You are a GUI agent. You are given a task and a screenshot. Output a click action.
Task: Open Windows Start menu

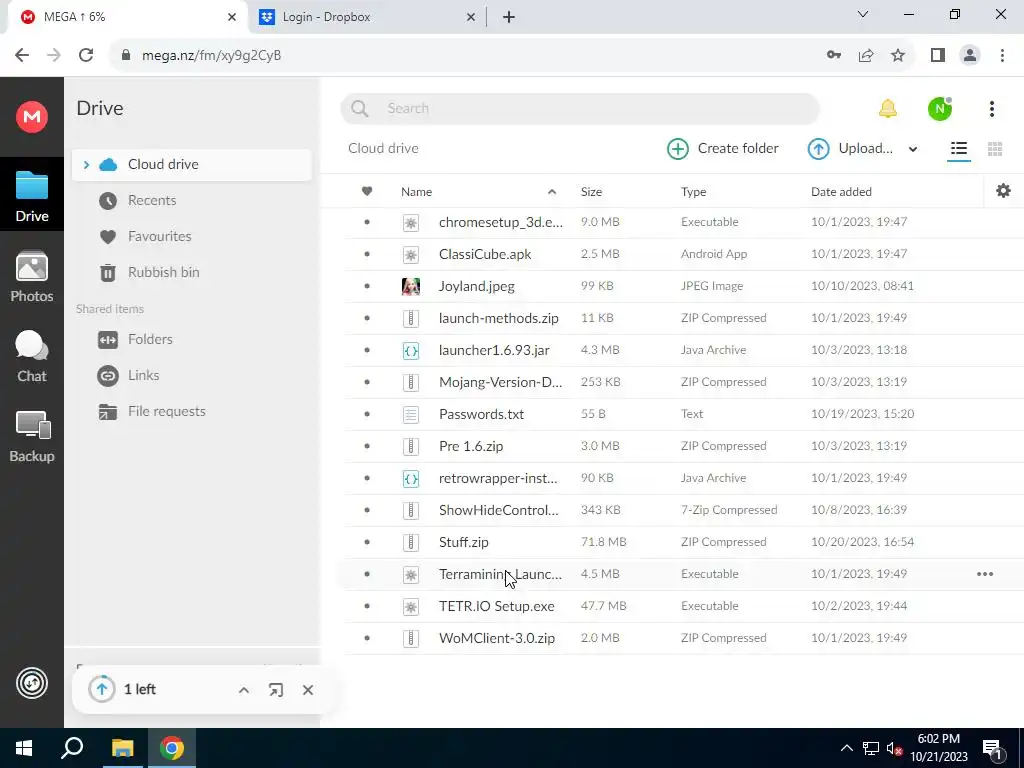24,748
